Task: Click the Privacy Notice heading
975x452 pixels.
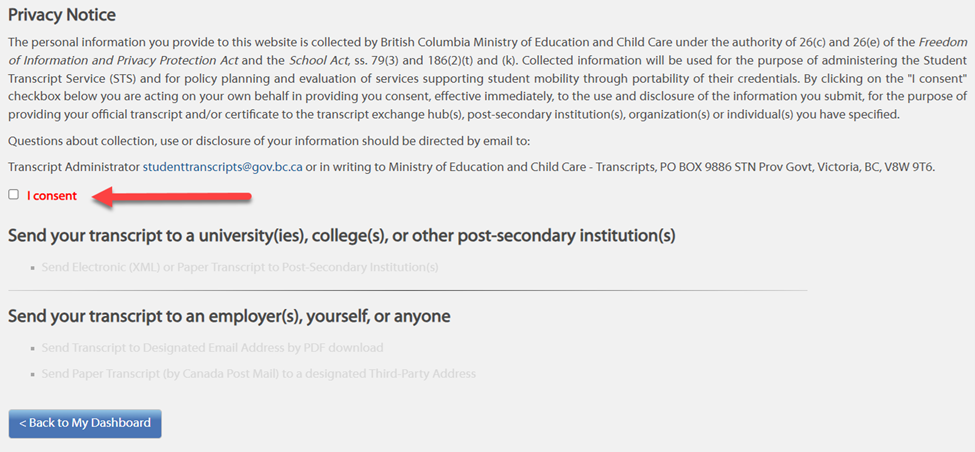Action: pos(62,15)
